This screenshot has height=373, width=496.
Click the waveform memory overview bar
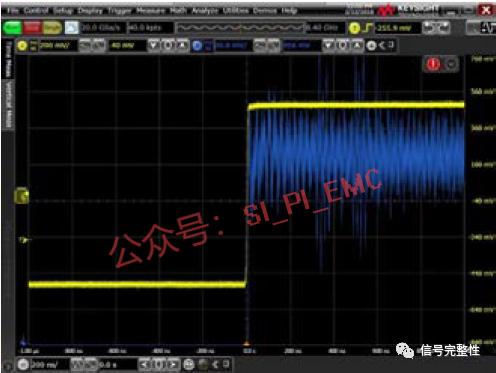pyautogui.click(x=241, y=28)
